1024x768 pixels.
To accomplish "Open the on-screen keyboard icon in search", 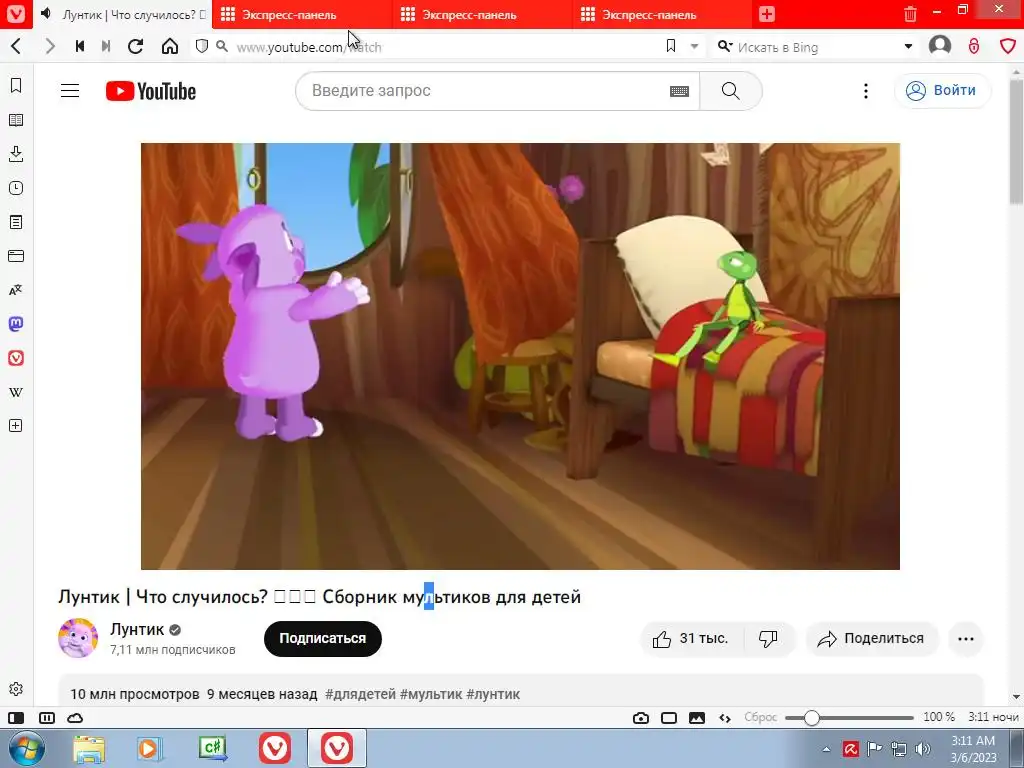I will [679, 91].
